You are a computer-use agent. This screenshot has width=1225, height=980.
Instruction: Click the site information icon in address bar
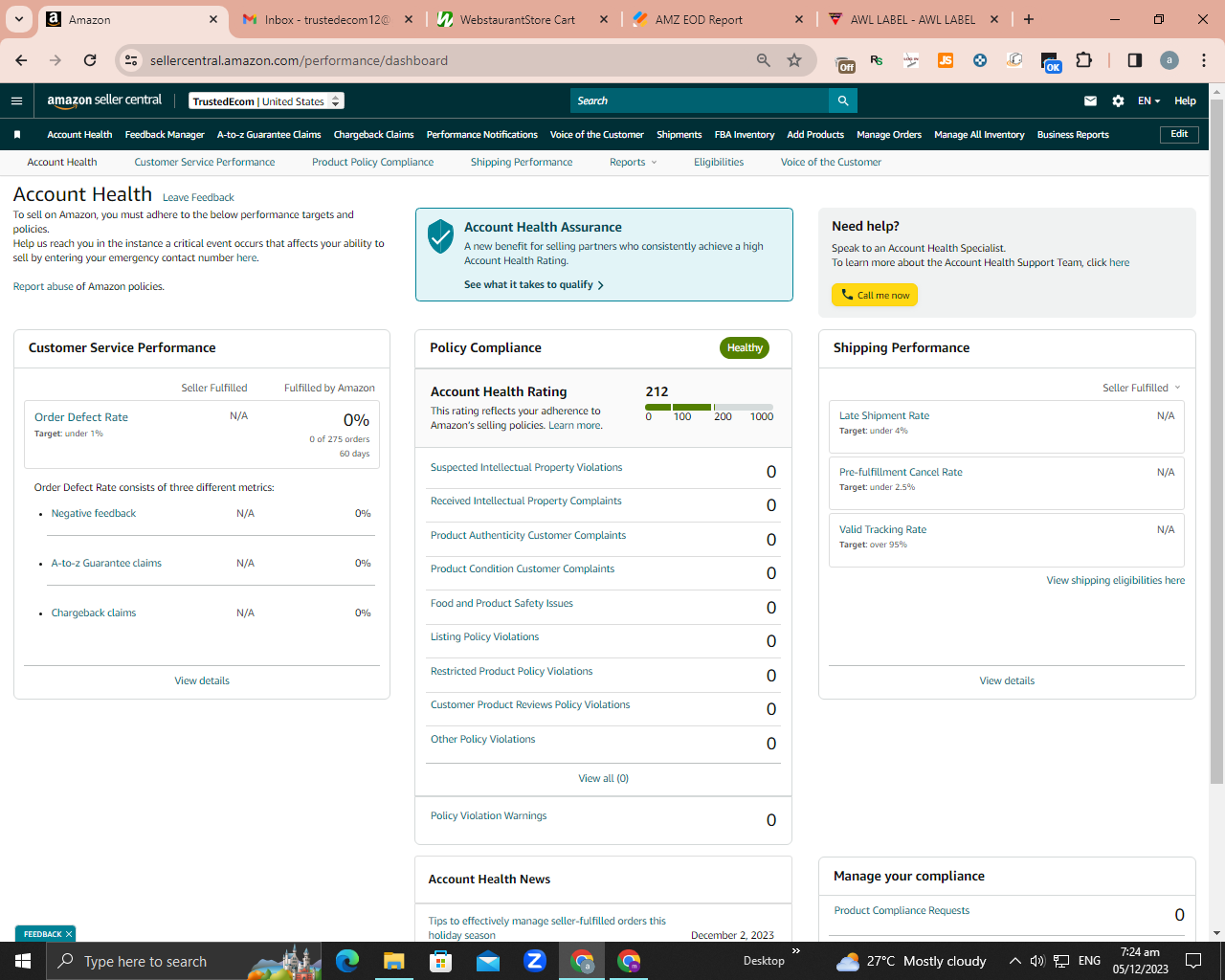(132, 60)
